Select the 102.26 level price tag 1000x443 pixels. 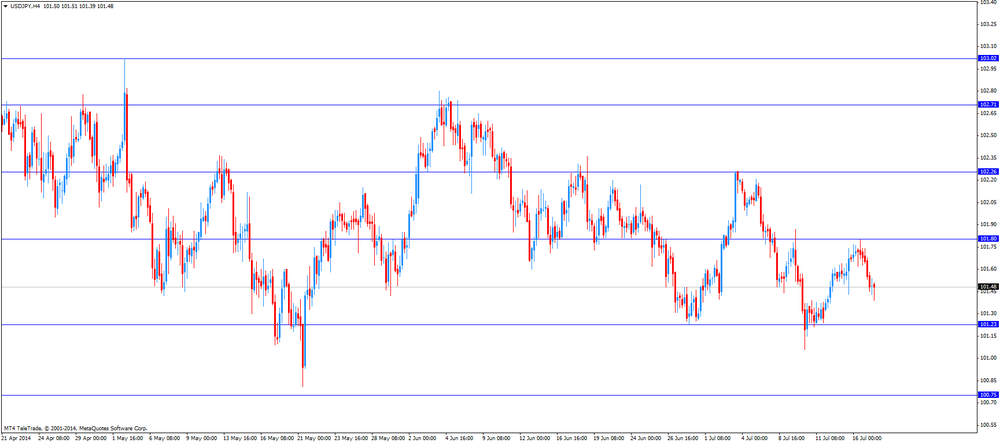pyautogui.click(x=988, y=171)
